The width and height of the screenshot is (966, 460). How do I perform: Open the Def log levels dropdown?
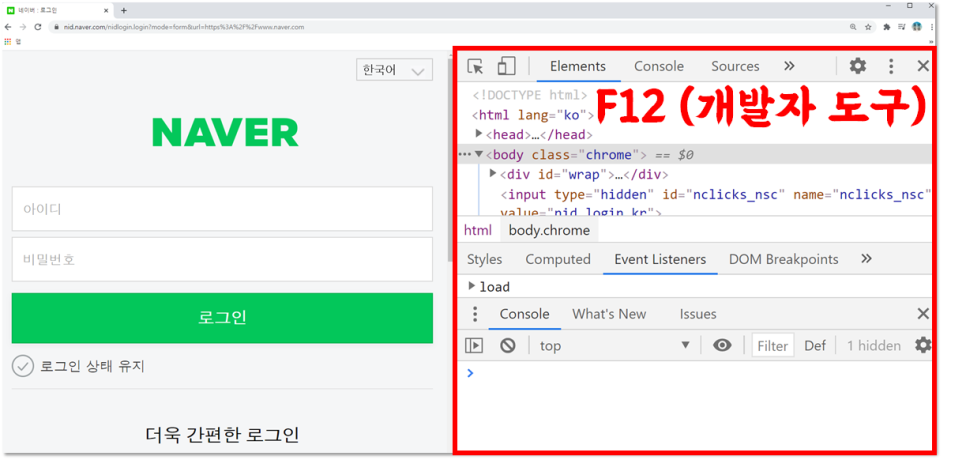814,345
